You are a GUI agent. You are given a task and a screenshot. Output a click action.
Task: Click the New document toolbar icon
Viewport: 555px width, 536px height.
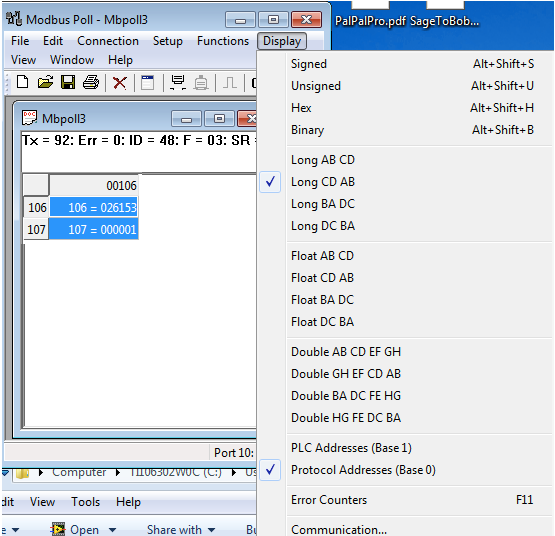click(x=23, y=82)
